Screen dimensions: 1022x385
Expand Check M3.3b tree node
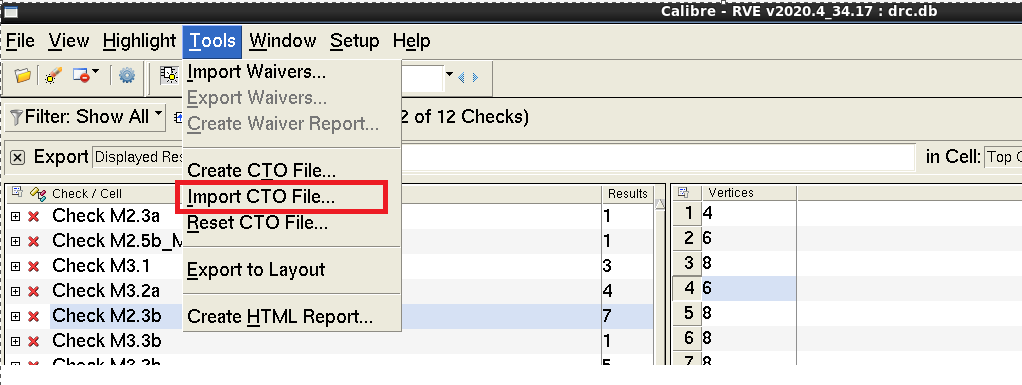coord(16,341)
